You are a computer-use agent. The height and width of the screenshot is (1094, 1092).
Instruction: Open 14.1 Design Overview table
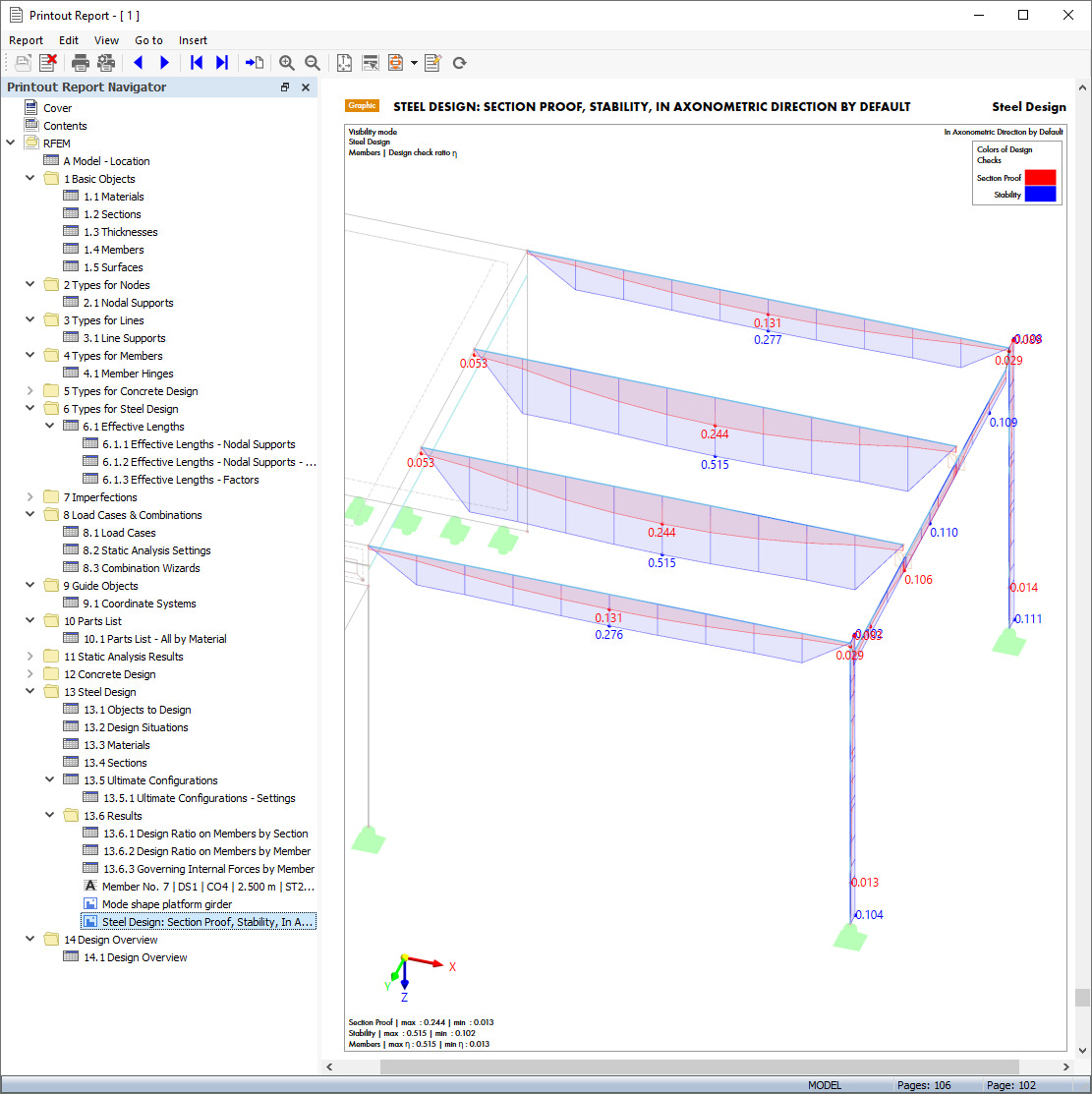point(136,958)
